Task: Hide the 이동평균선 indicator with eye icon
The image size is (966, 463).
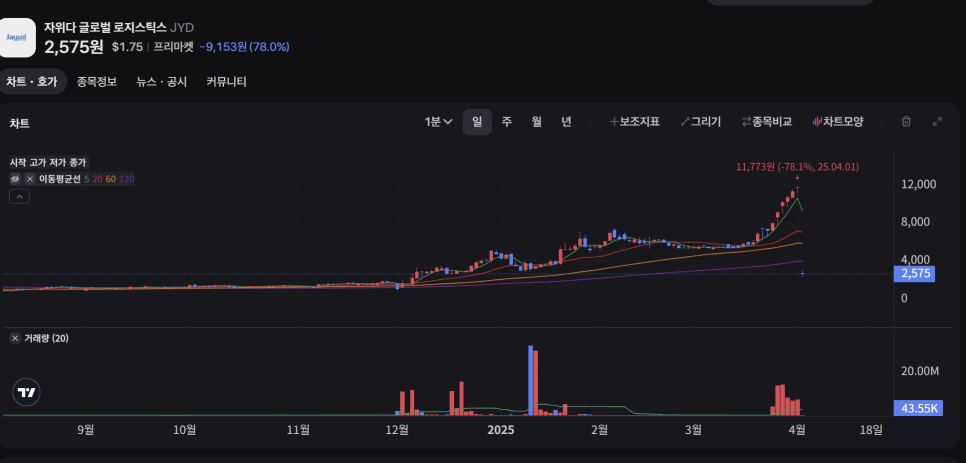Action: pyautogui.click(x=15, y=179)
